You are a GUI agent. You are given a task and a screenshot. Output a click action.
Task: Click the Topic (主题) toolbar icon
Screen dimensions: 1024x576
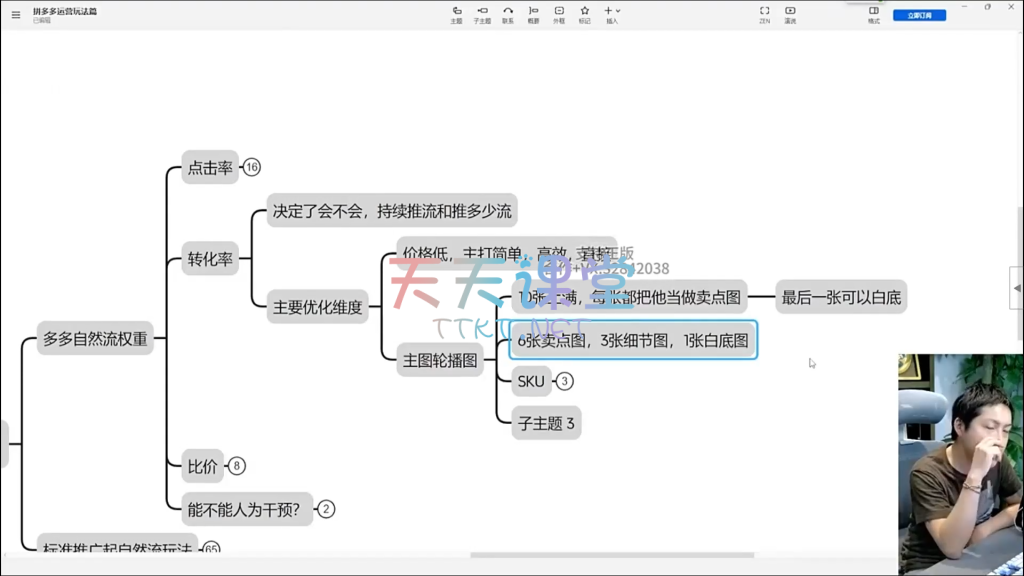coord(456,13)
